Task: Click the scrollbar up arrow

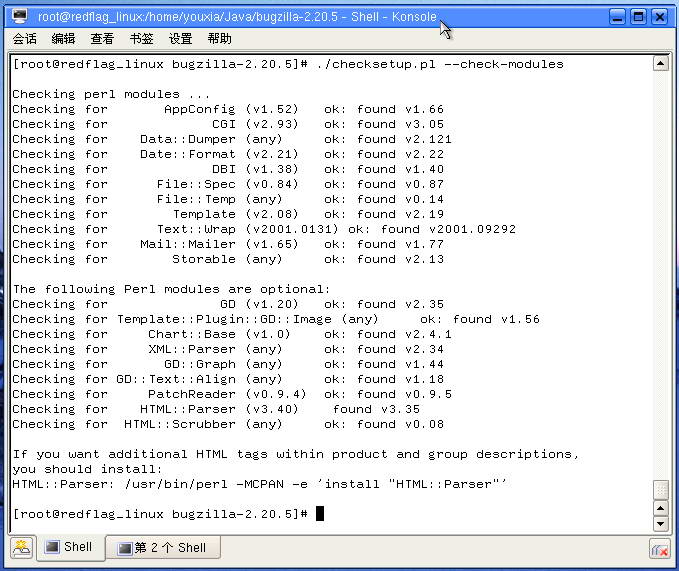Action: [x=660, y=63]
